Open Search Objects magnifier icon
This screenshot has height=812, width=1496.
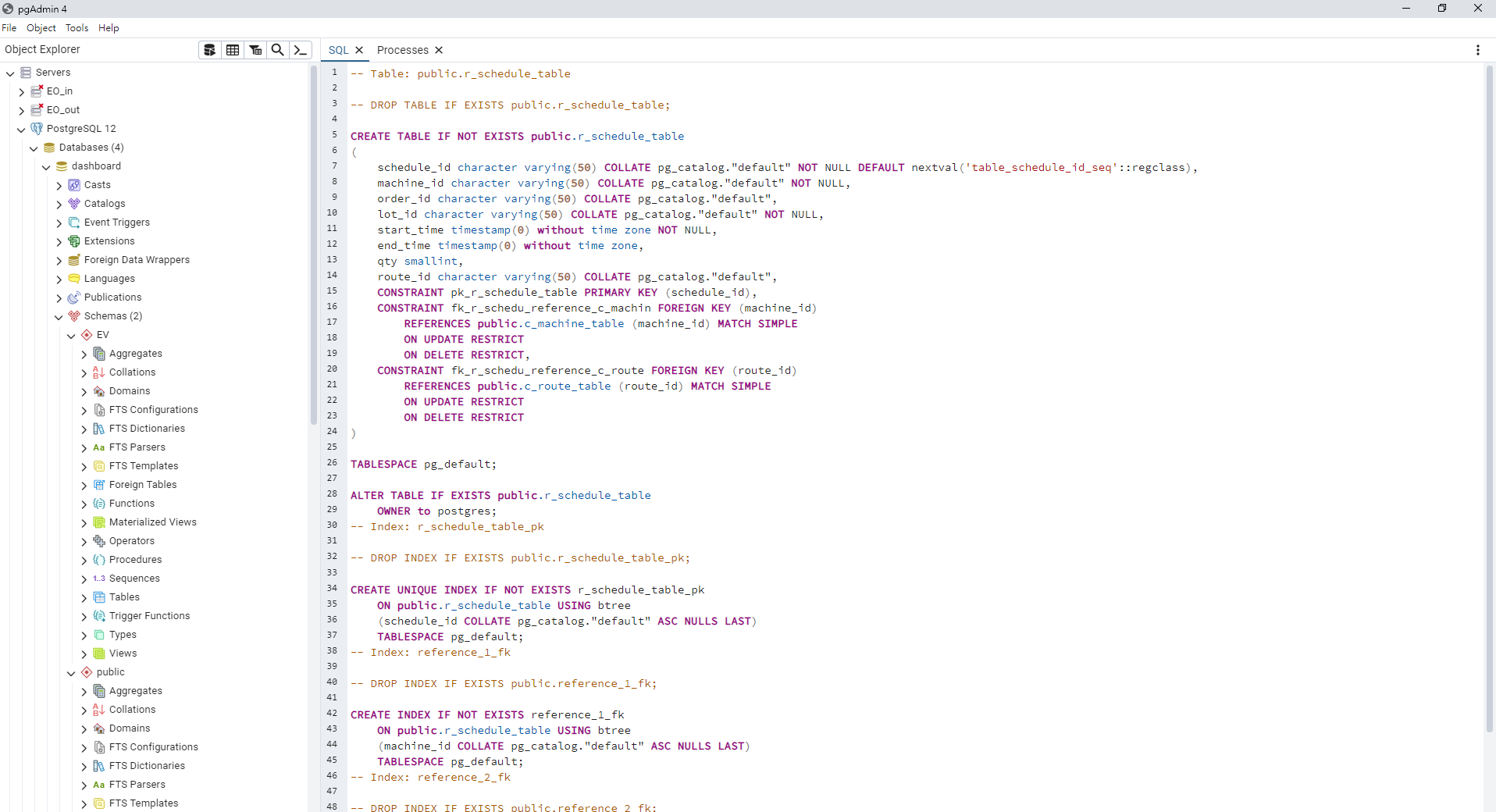277,50
